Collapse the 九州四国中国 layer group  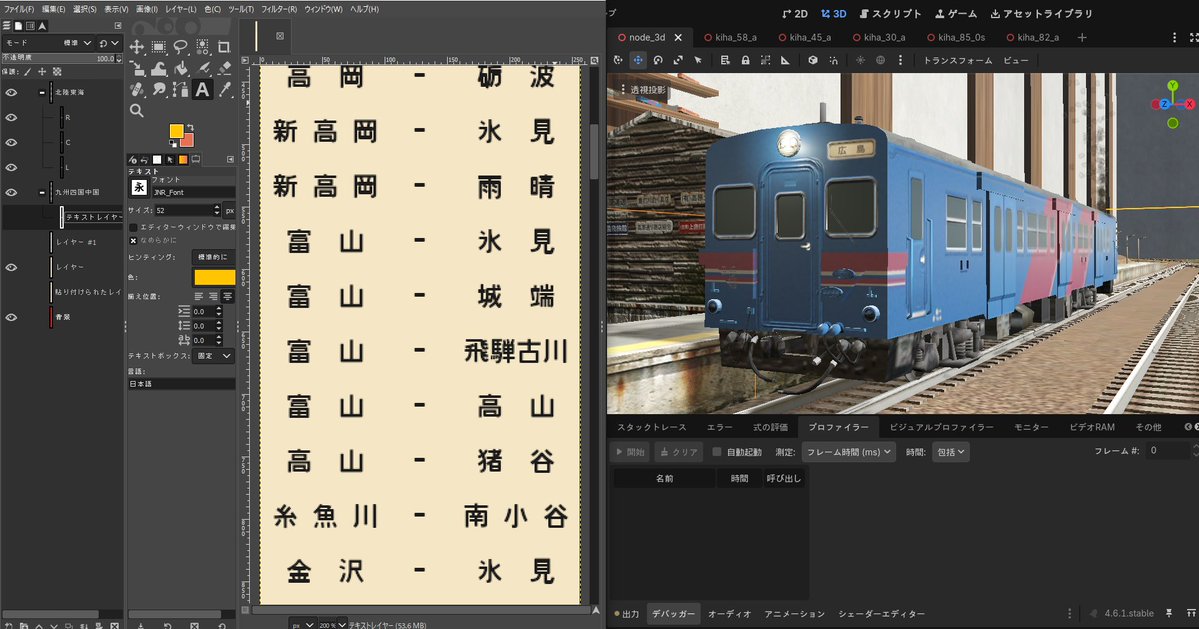[x=42, y=192]
